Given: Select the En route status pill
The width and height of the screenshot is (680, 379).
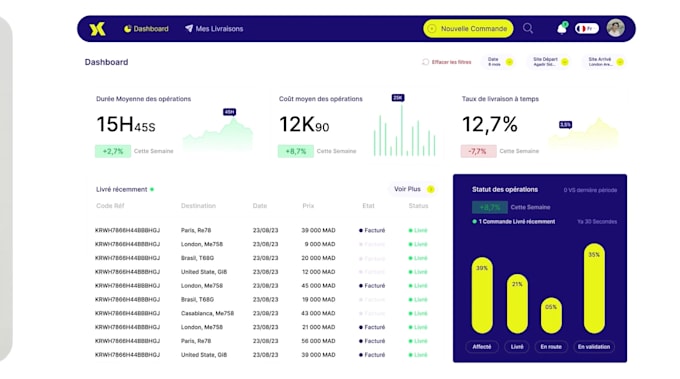Looking at the screenshot, I should click(x=551, y=346).
